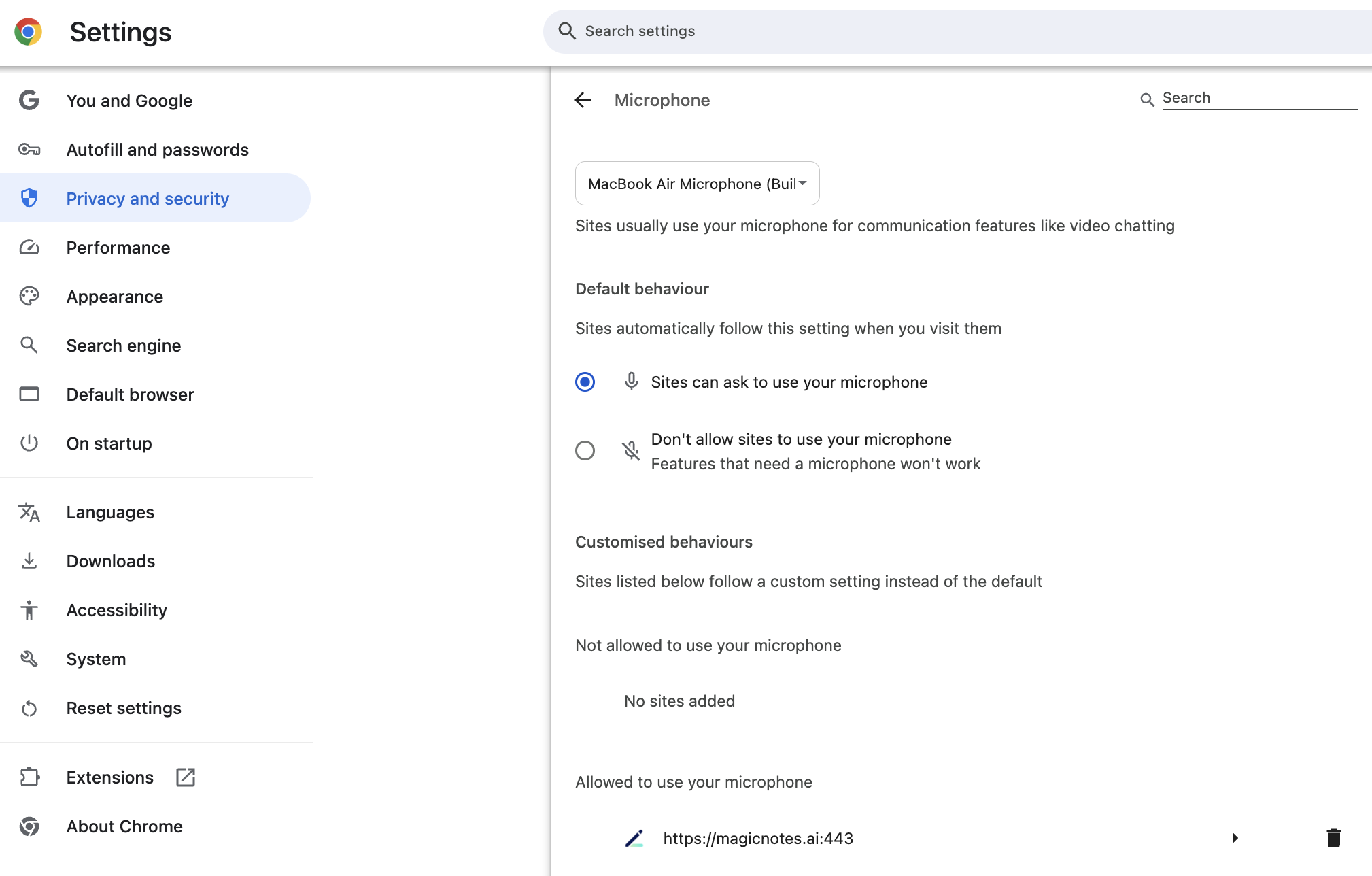Image resolution: width=1372 pixels, height=876 pixels.
Task: Select Sites can ask to use microphone
Action: pyautogui.click(x=585, y=382)
